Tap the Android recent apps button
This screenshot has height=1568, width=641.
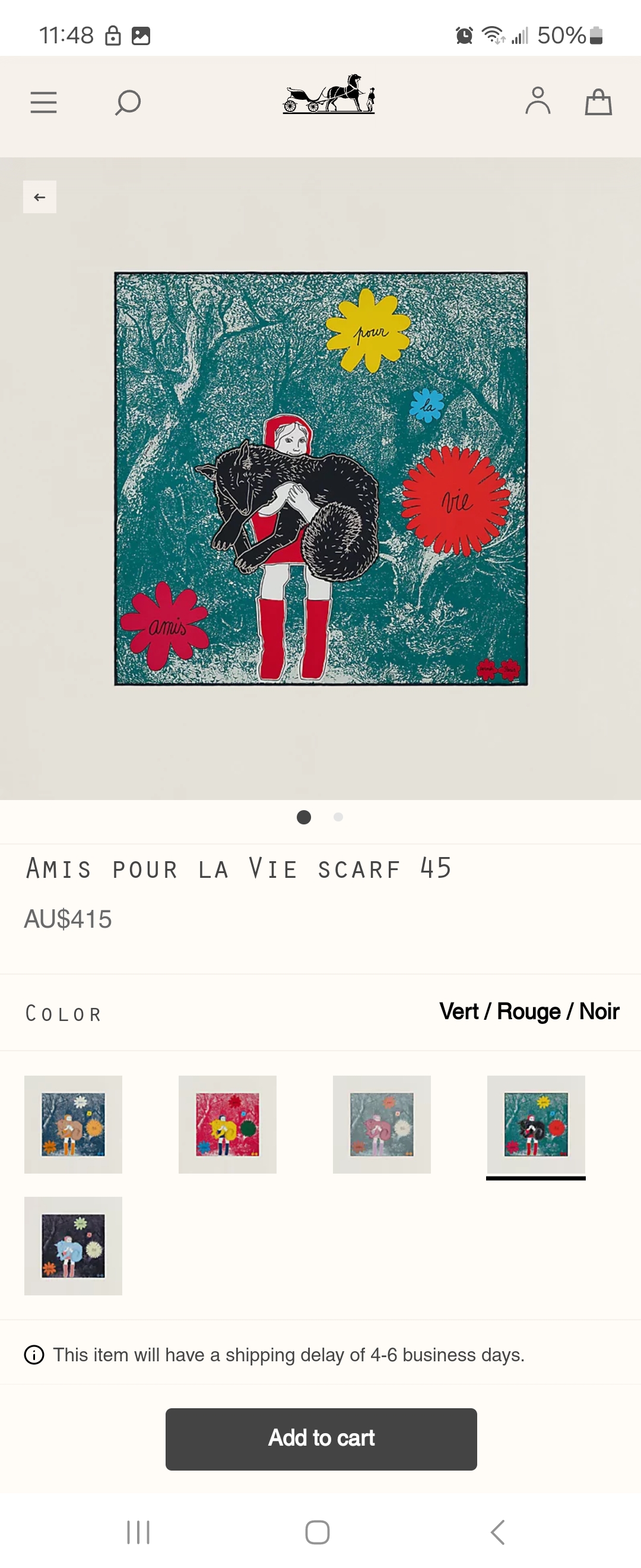click(x=138, y=1532)
